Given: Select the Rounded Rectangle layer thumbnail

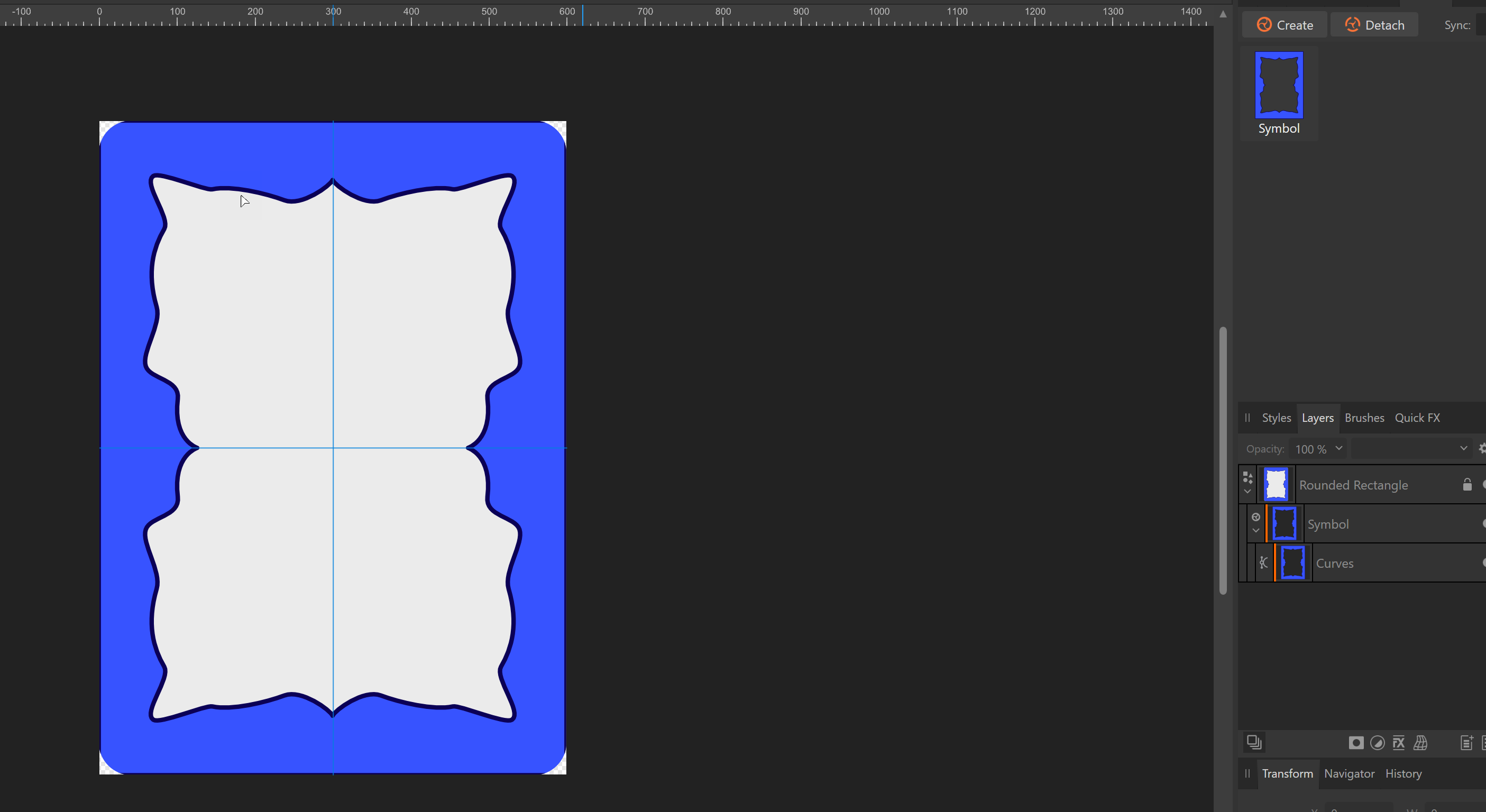Looking at the screenshot, I should coord(1276,484).
